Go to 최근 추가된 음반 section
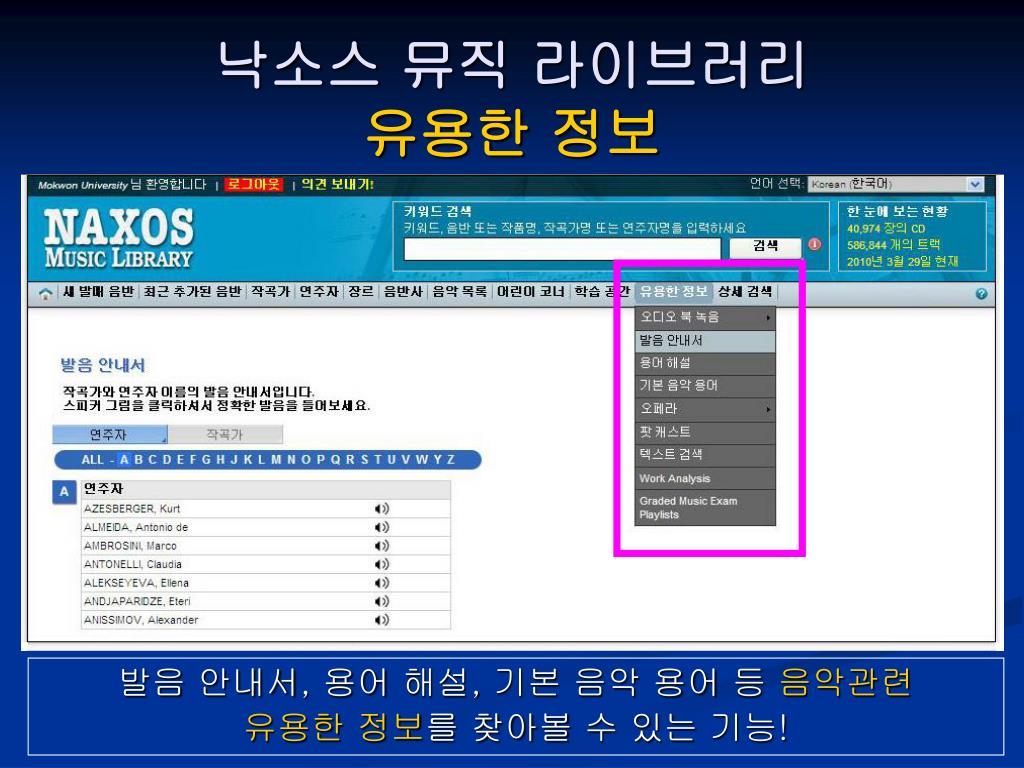 click(x=193, y=292)
